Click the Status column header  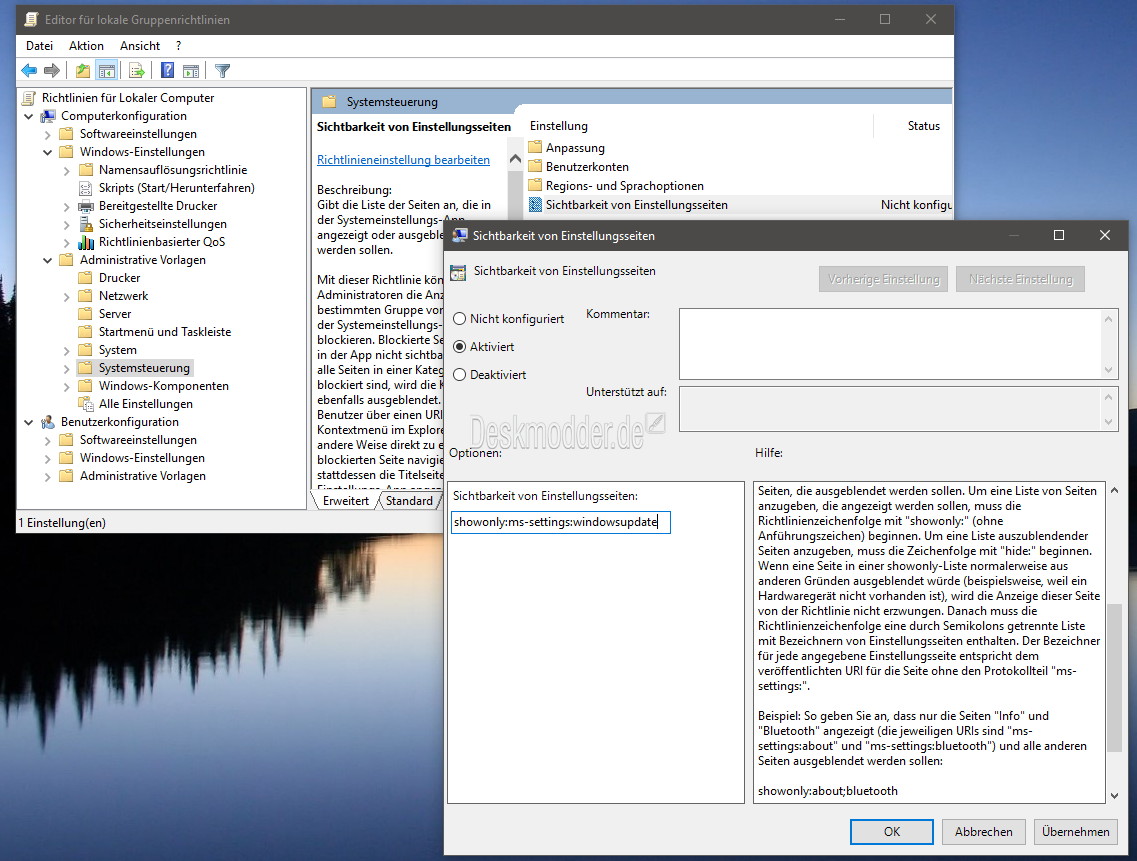tap(923, 125)
